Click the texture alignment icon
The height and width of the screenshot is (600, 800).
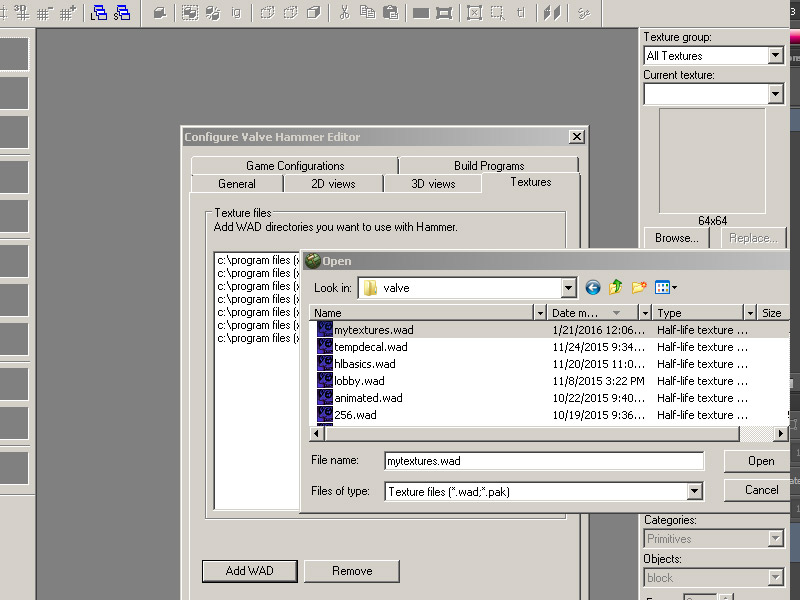552,12
